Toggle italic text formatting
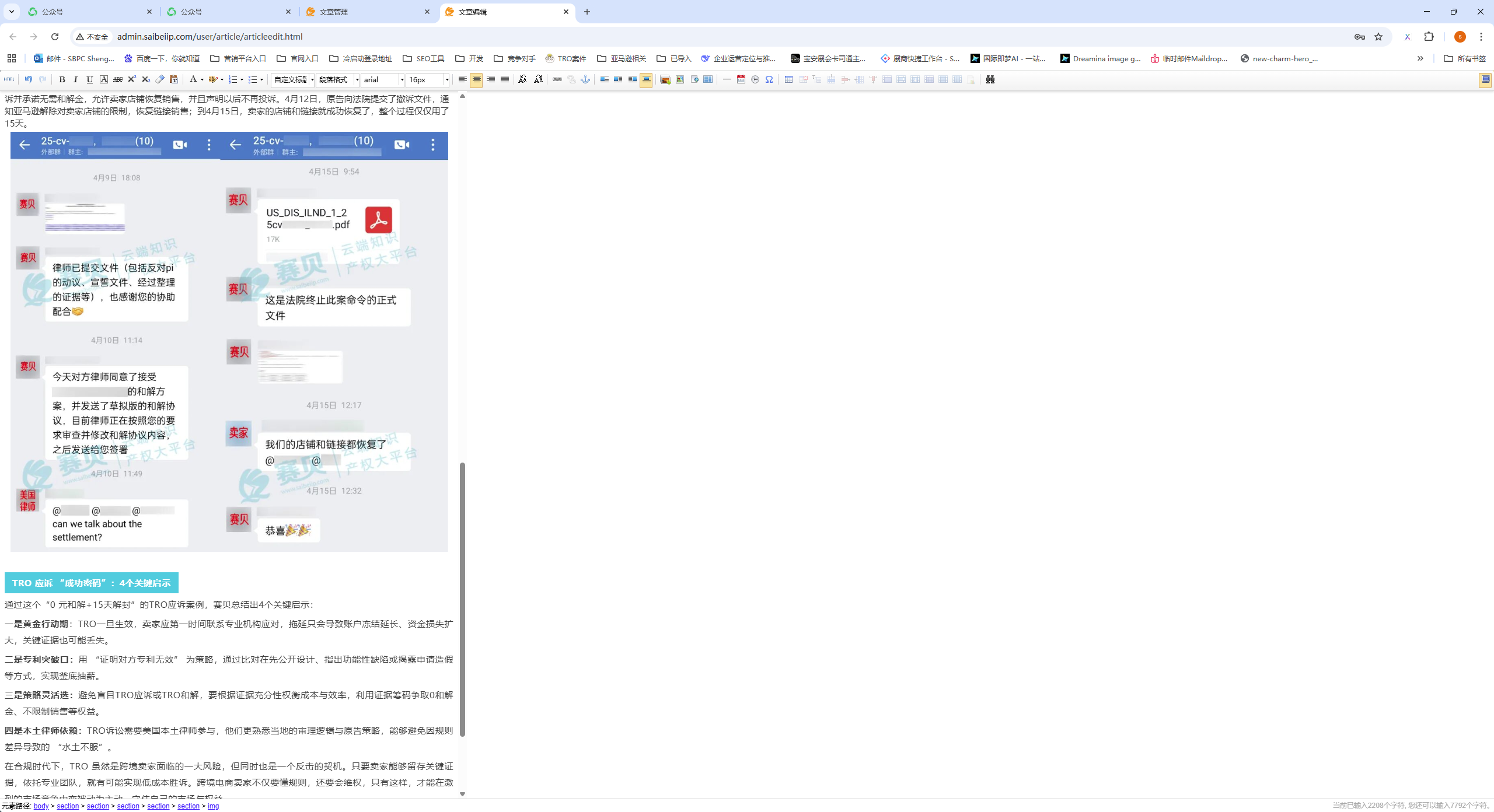The image size is (1494, 812). click(x=75, y=79)
